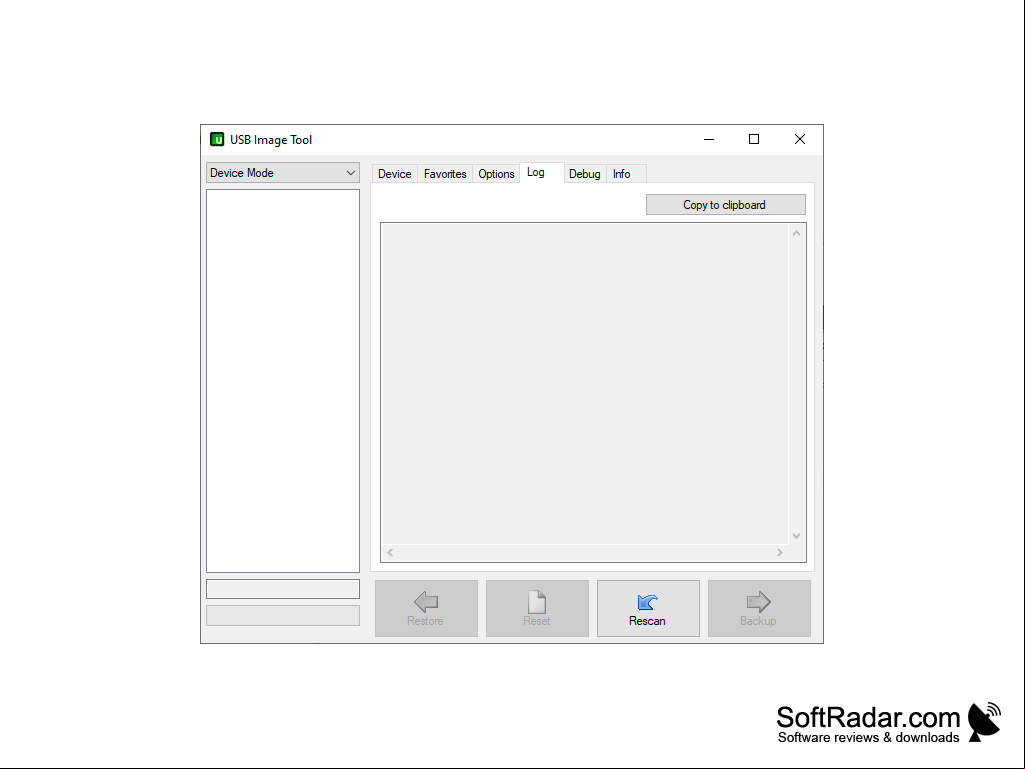Click the horizontal scrollbar left arrow
This screenshot has height=769, width=1025.
pos(390,553)
